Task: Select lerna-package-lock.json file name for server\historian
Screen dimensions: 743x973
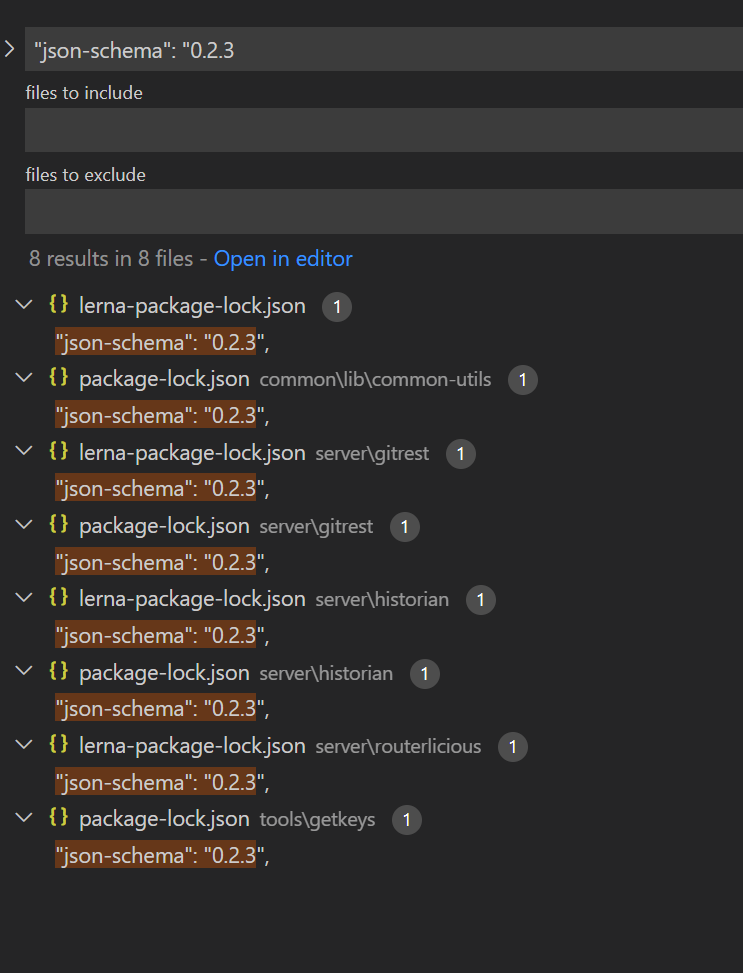Action: [192, 599]
